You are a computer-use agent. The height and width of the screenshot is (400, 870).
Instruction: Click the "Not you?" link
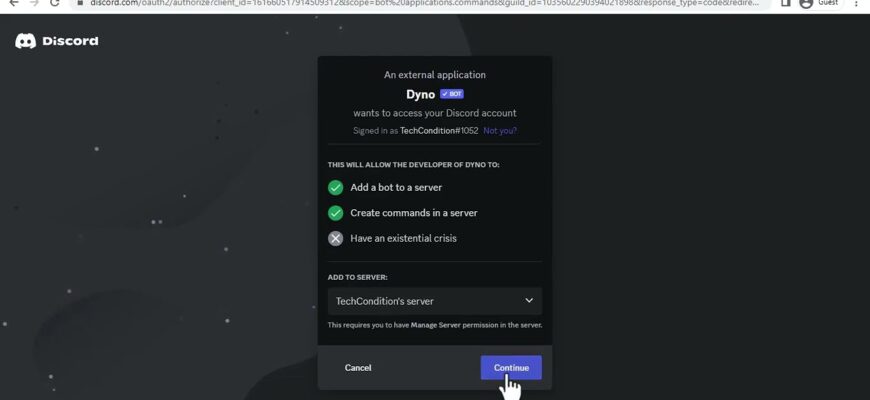tap(500, 131)
